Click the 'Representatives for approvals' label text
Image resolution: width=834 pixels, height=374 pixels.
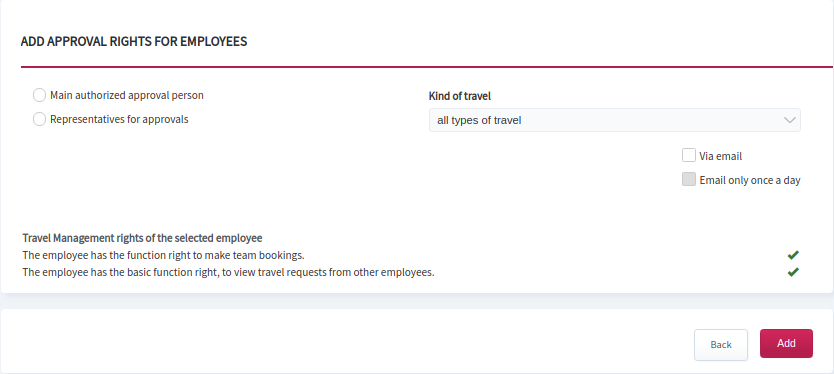119,119
